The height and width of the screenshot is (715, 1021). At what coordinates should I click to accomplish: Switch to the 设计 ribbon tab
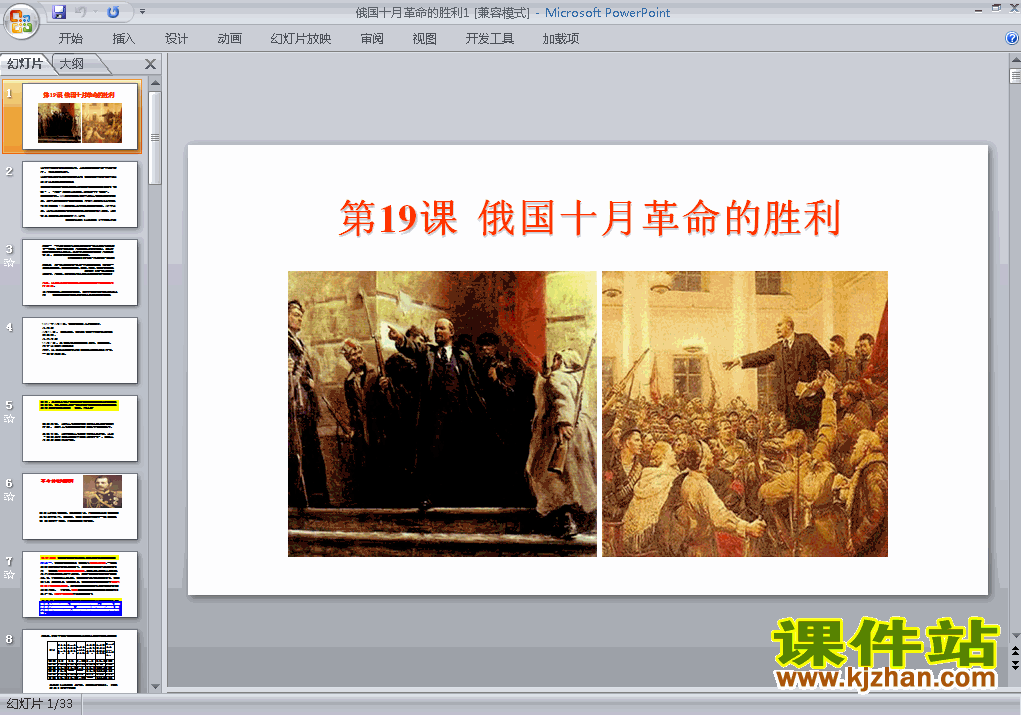(176, 38)
